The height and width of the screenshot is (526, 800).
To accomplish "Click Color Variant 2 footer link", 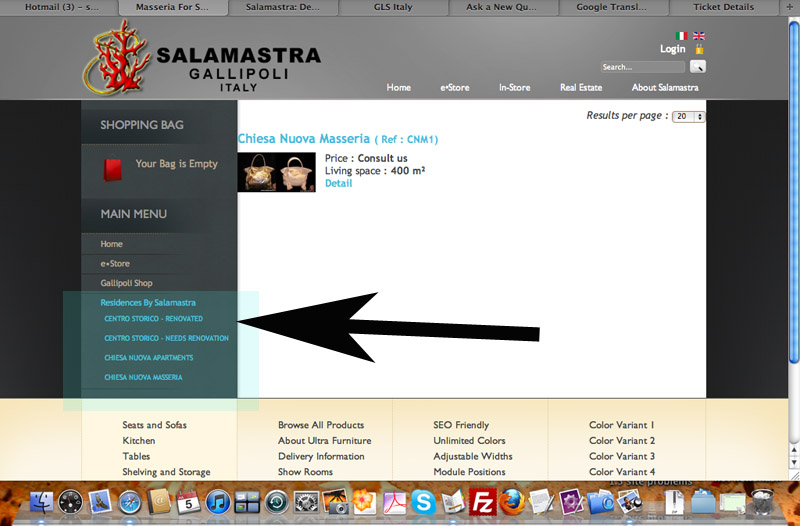I will click(x=622, y=440).
